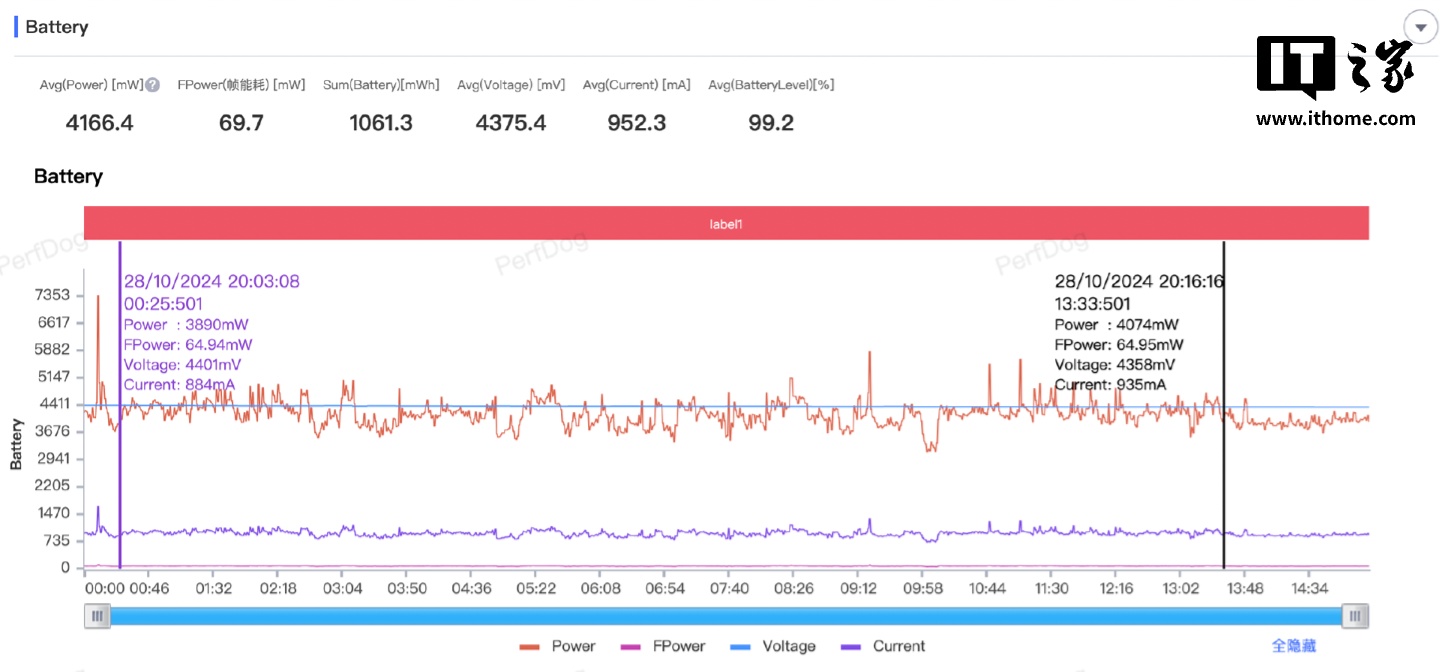Hide the Voltage series via the legend
The height and width of the screenshot is (672, 1440).
coord(775,646)
